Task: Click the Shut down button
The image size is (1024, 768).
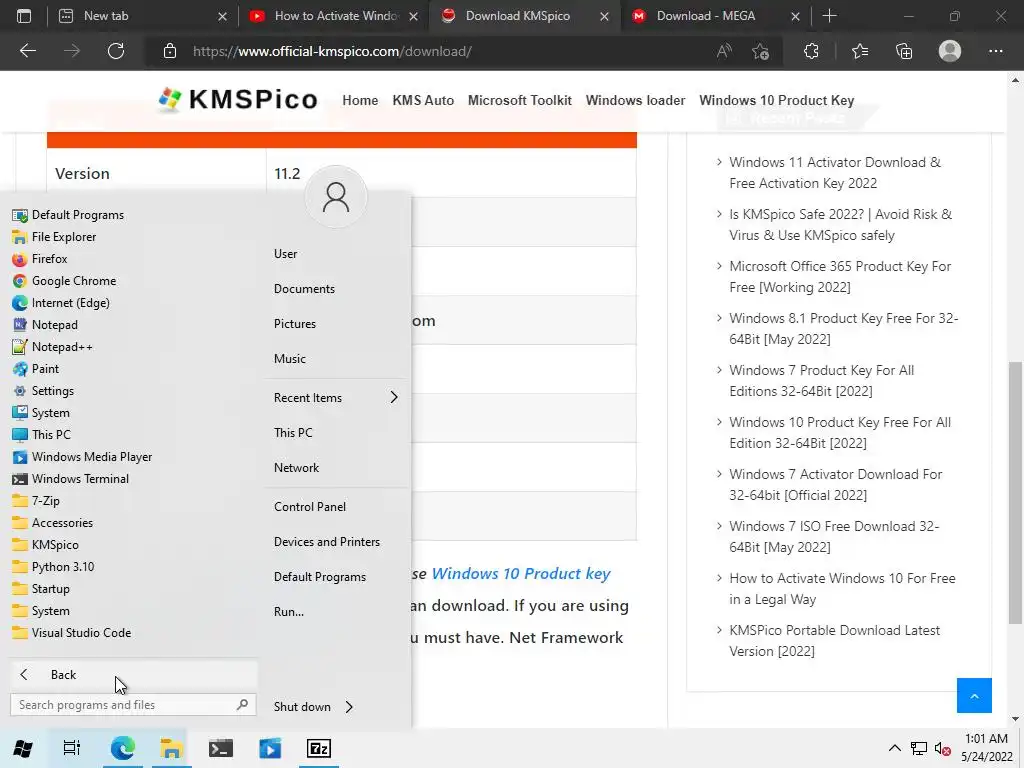Action: click(x=302, y=707)
